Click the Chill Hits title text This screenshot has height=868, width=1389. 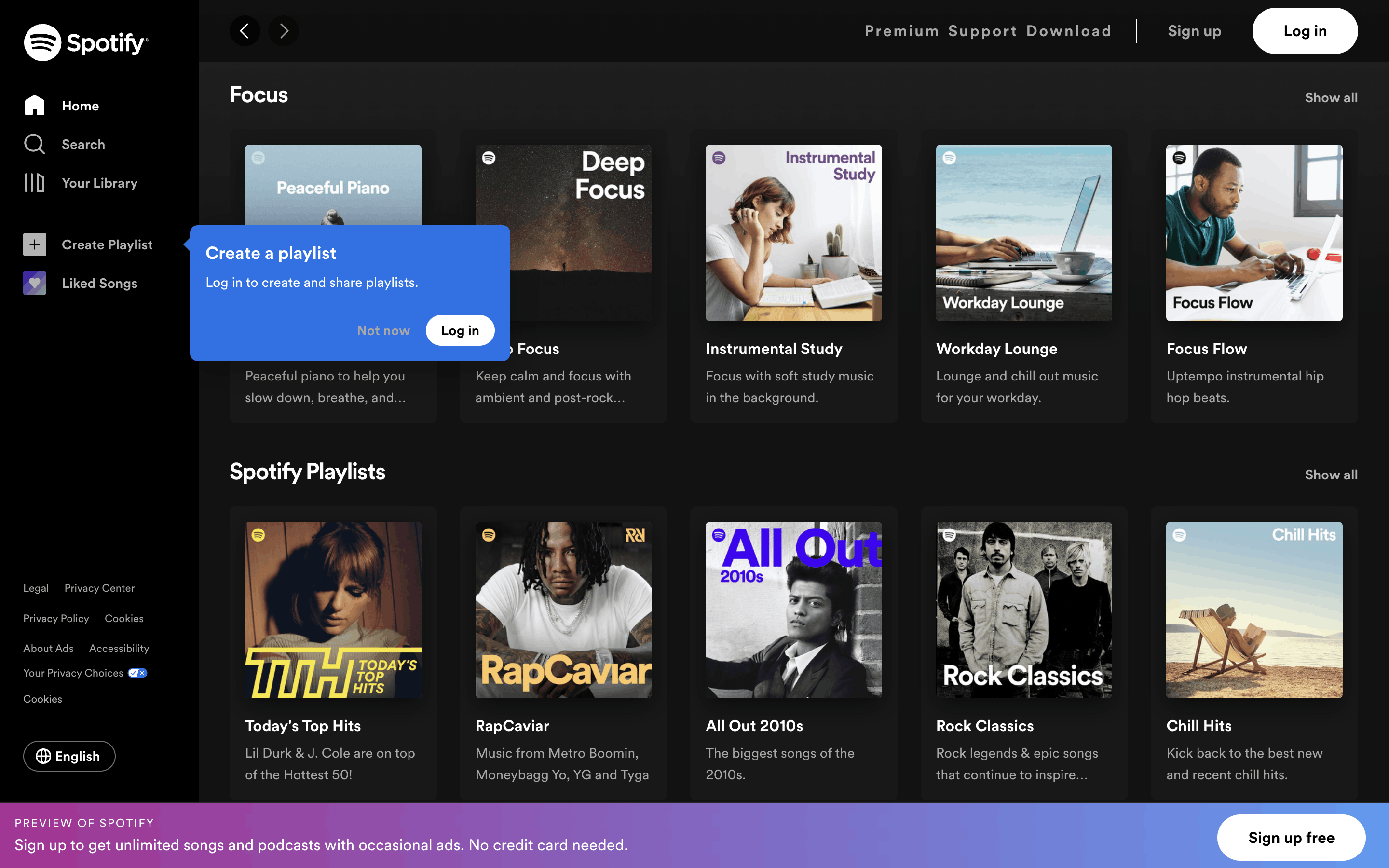1198,726
